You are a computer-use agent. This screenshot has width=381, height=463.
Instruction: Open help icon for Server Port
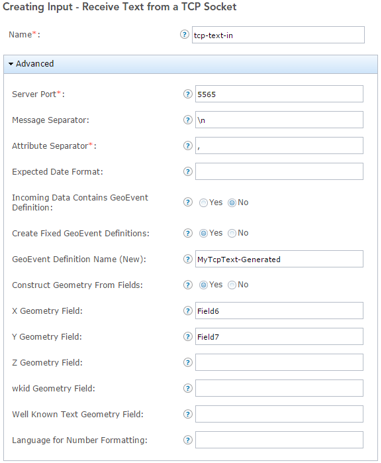click(188, 94)
